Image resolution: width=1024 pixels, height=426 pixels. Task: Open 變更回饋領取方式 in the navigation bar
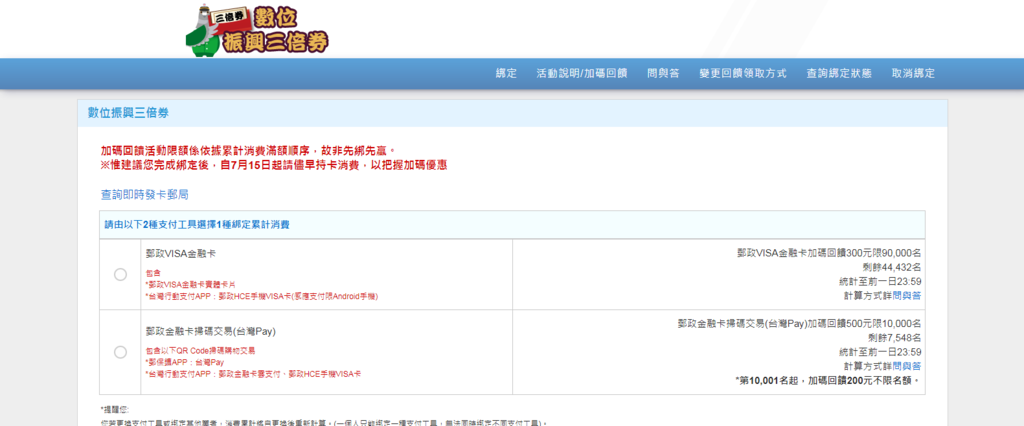click(x=743, y=73)
